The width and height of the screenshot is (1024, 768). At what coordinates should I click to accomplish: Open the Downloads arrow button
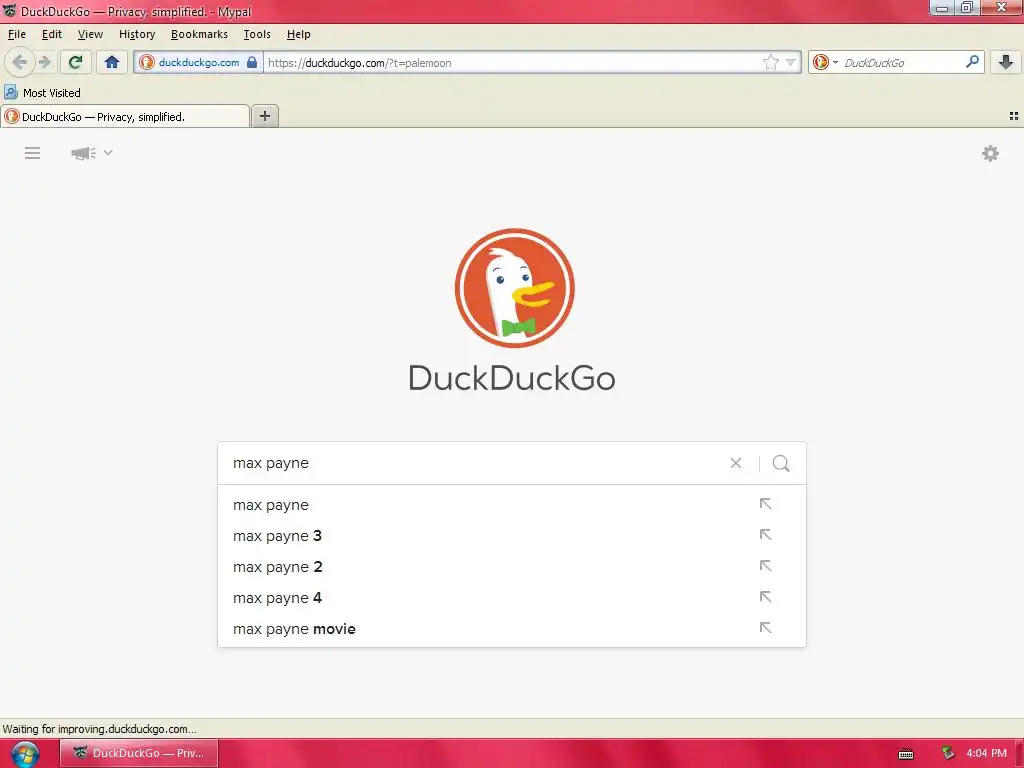click(x=1006, y=62)
